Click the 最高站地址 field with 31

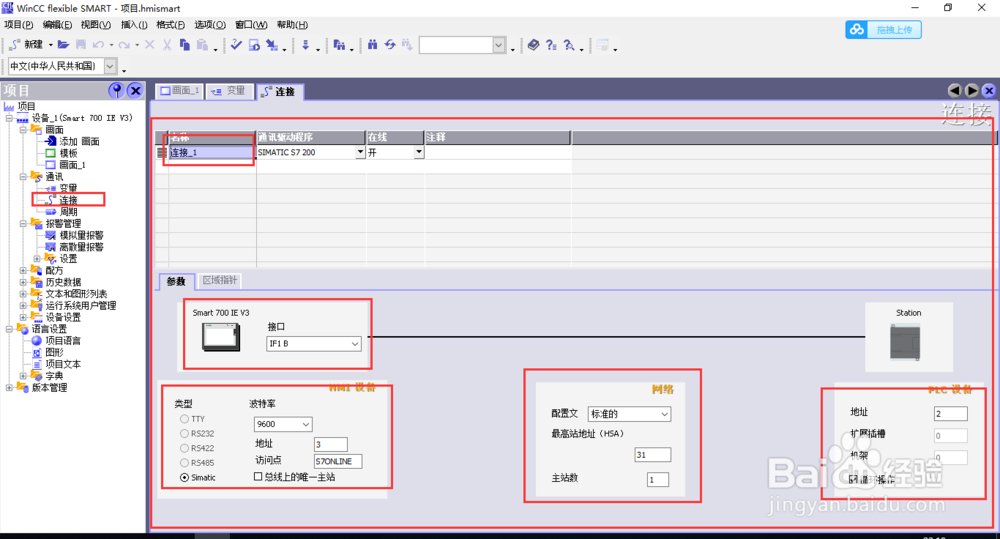652,455
